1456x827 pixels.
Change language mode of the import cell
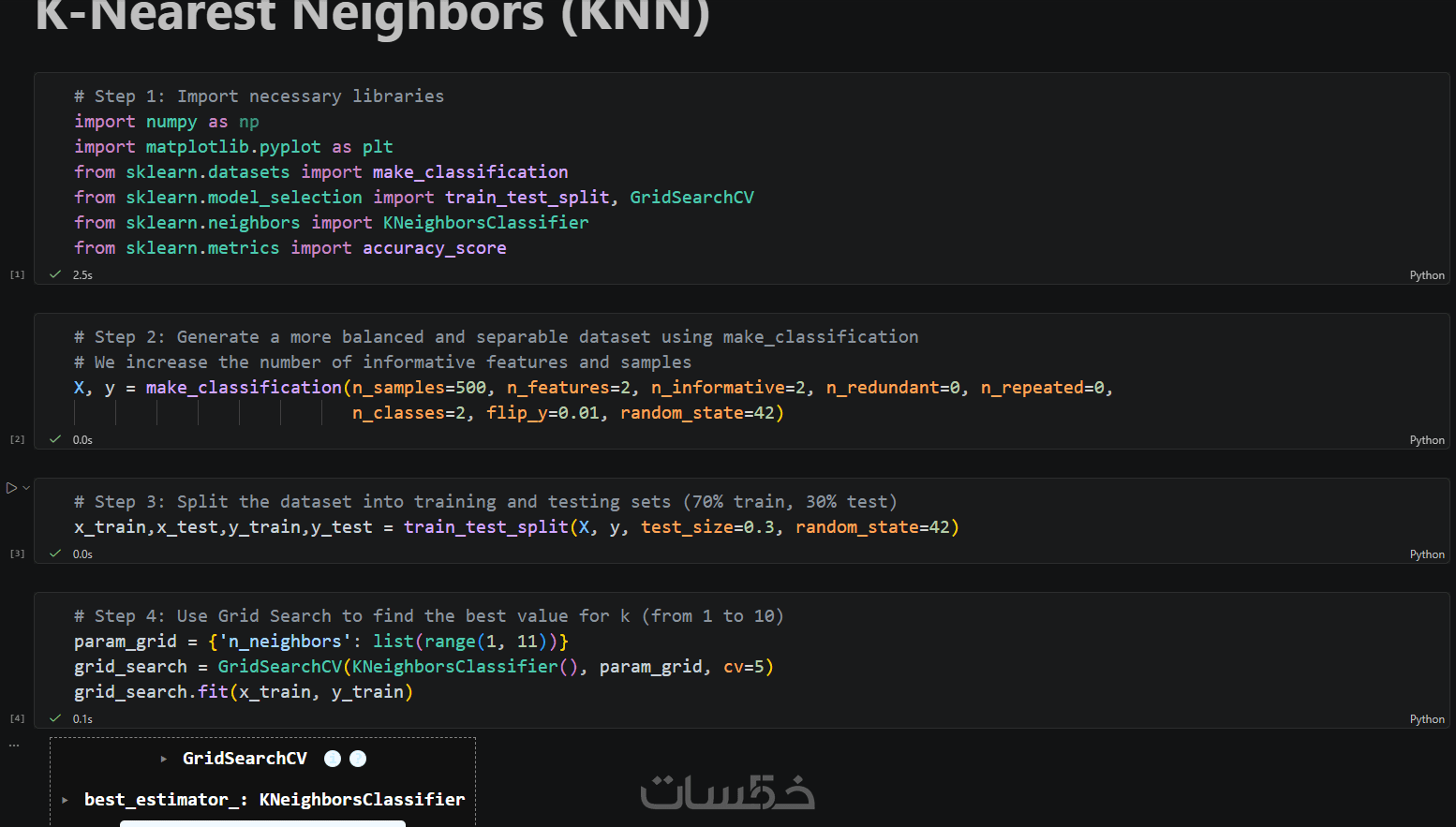(1427, 275)
